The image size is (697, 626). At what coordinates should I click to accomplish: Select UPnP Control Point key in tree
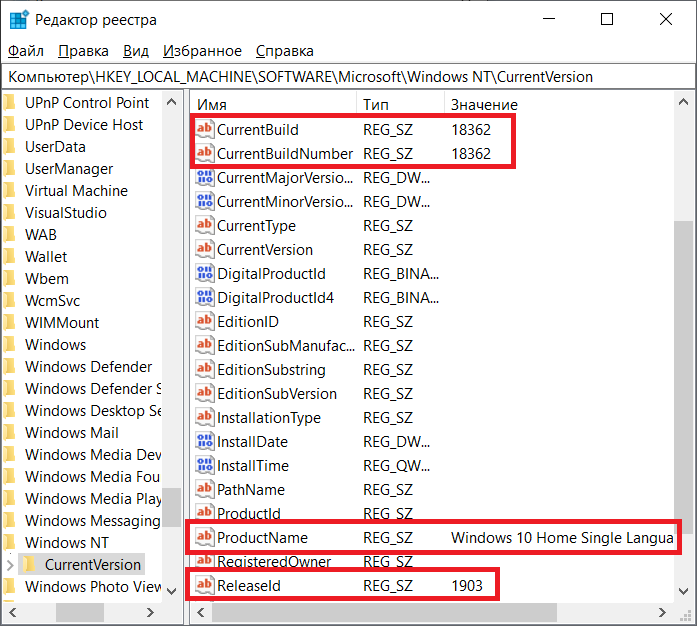(x=87, y=103)
